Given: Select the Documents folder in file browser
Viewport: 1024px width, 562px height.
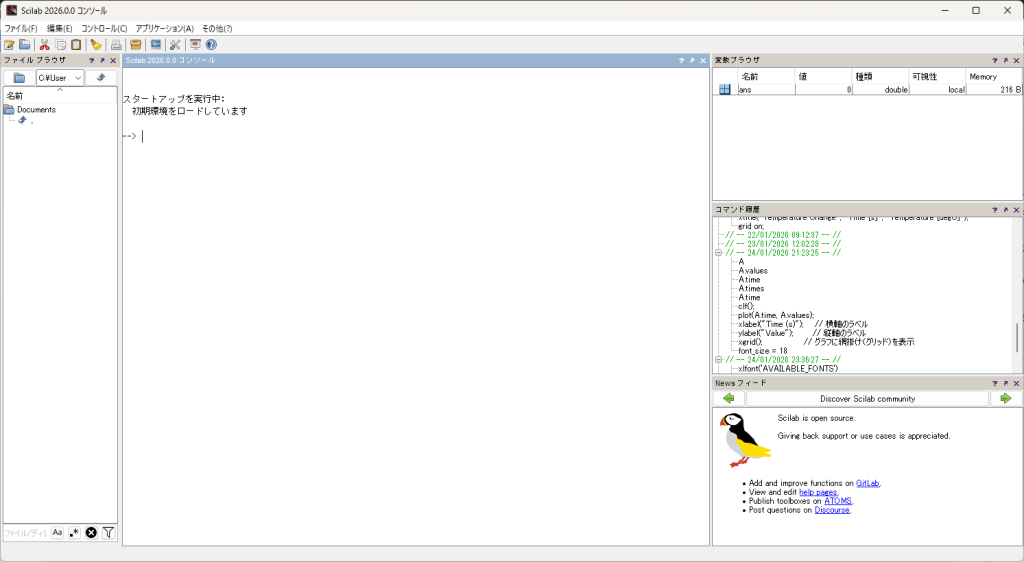Looking at the screenshot, I should point(35,110).
